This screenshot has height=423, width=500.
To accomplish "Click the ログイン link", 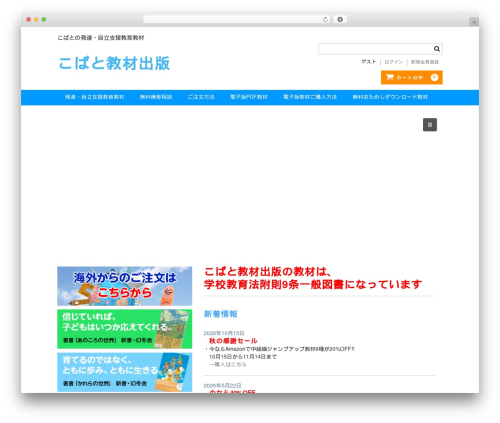I will pyautogui.click(x=394, y=62).
